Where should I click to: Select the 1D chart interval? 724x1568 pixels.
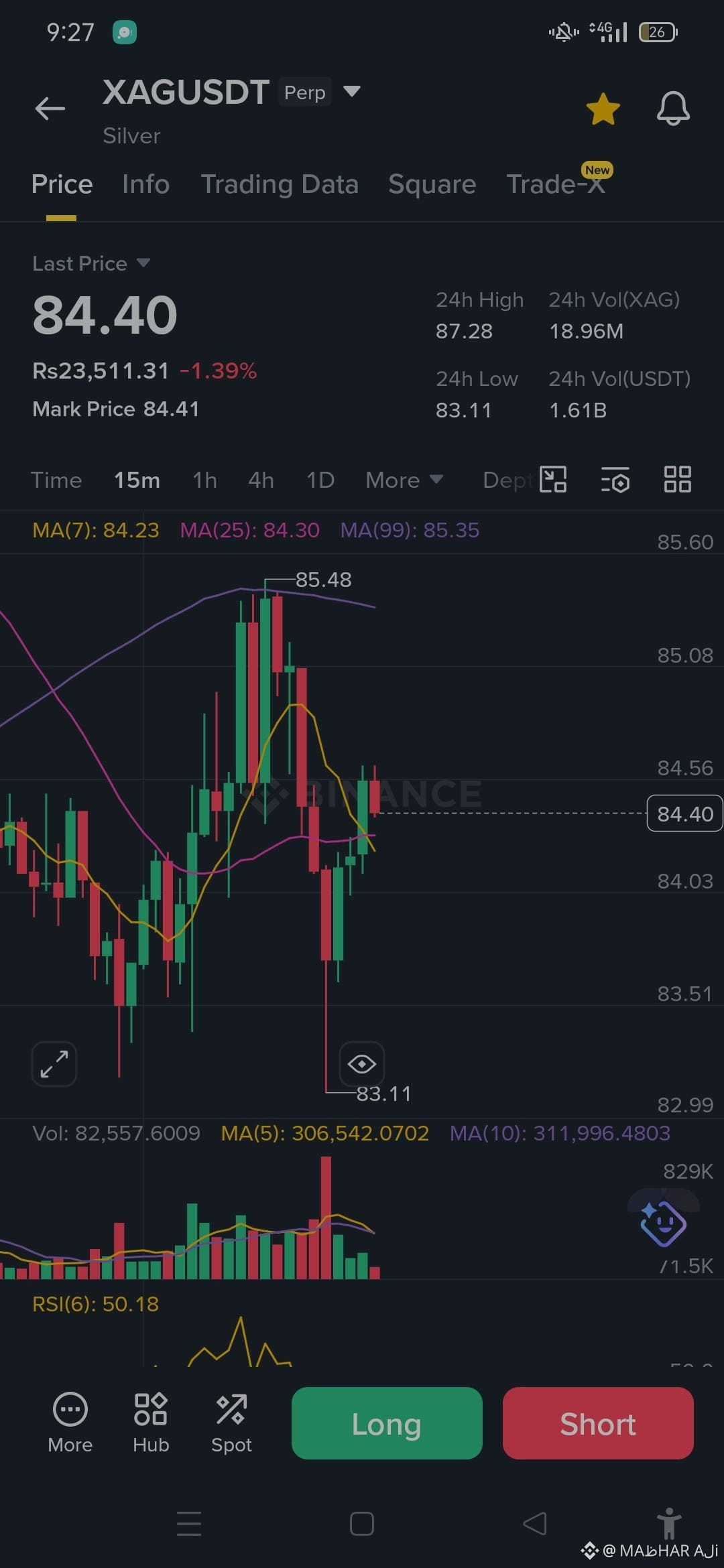[x=320, y=480]
